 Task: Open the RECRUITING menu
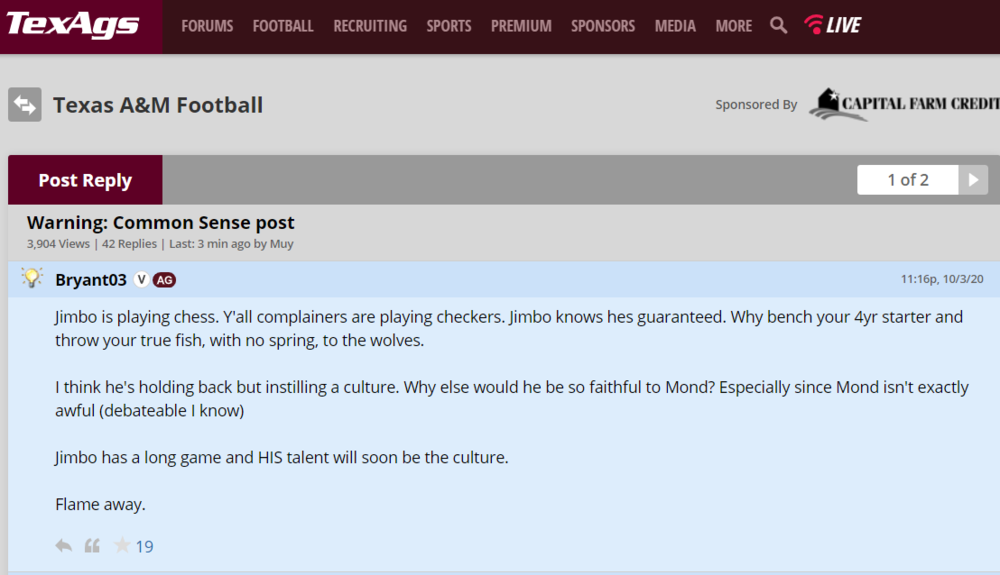click(370, 26)
